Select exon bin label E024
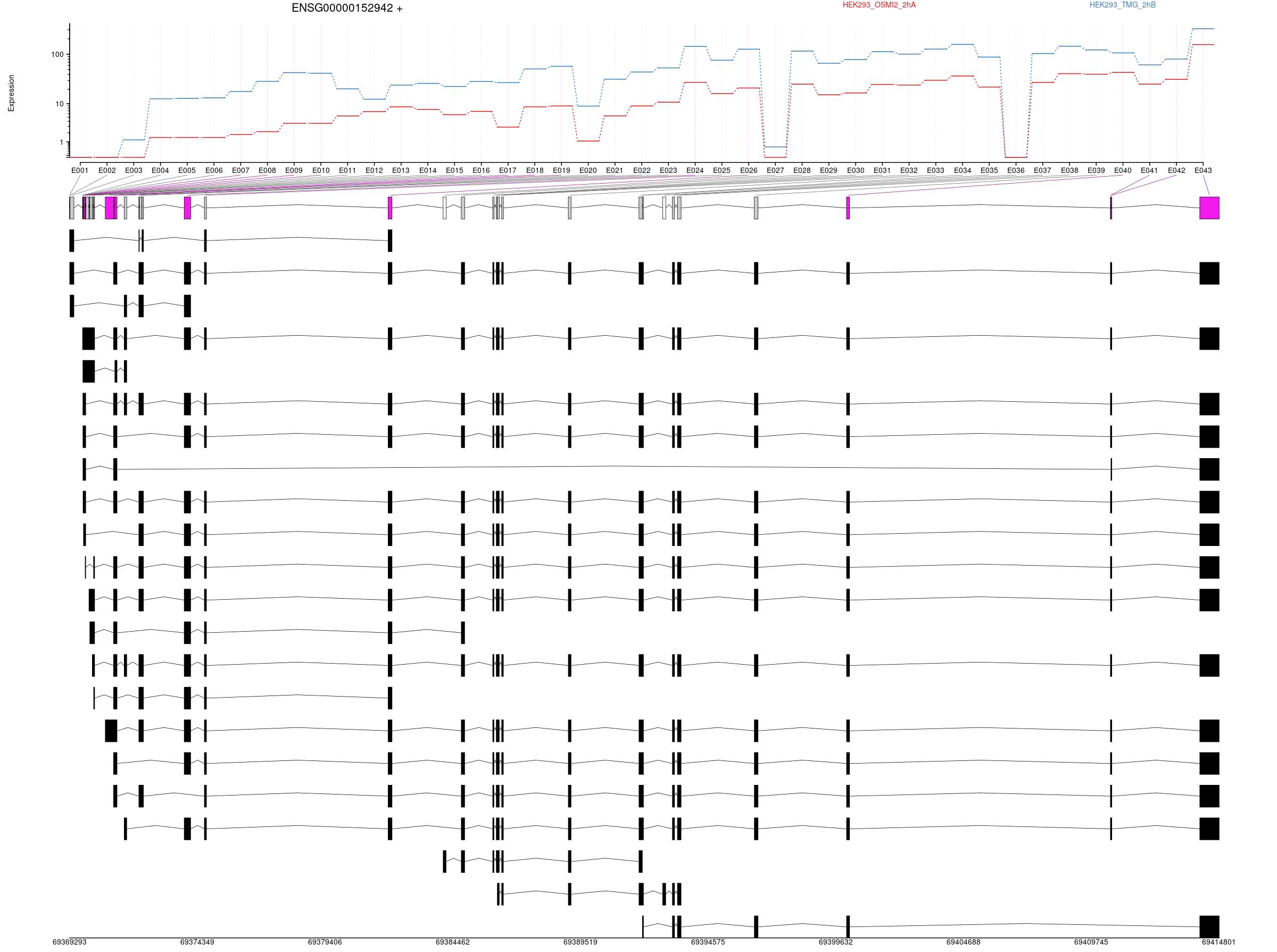The height and width of the screenshot is (952, 1277). click(695, 171)
